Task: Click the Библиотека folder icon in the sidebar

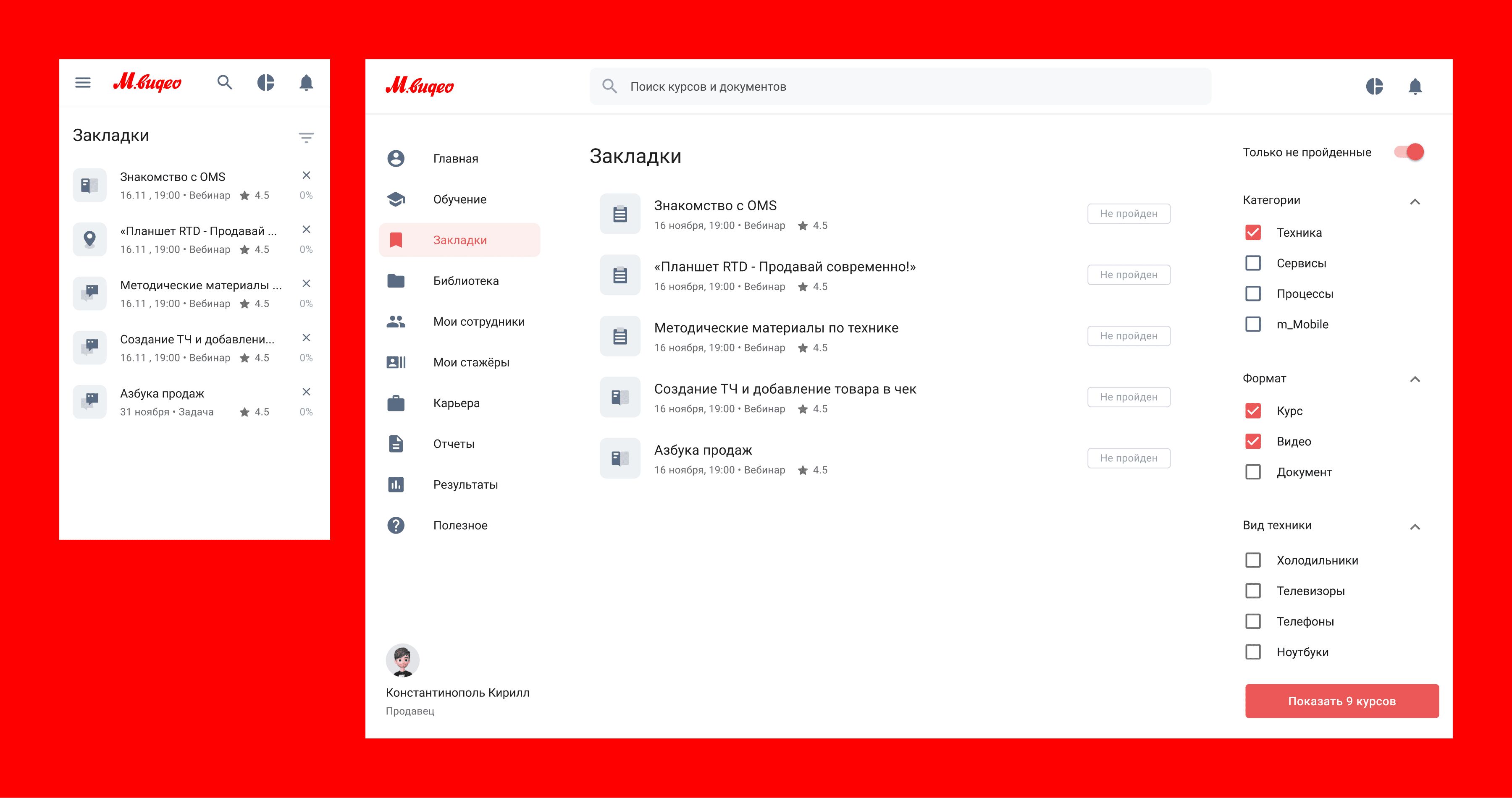Action: point(396,281)
